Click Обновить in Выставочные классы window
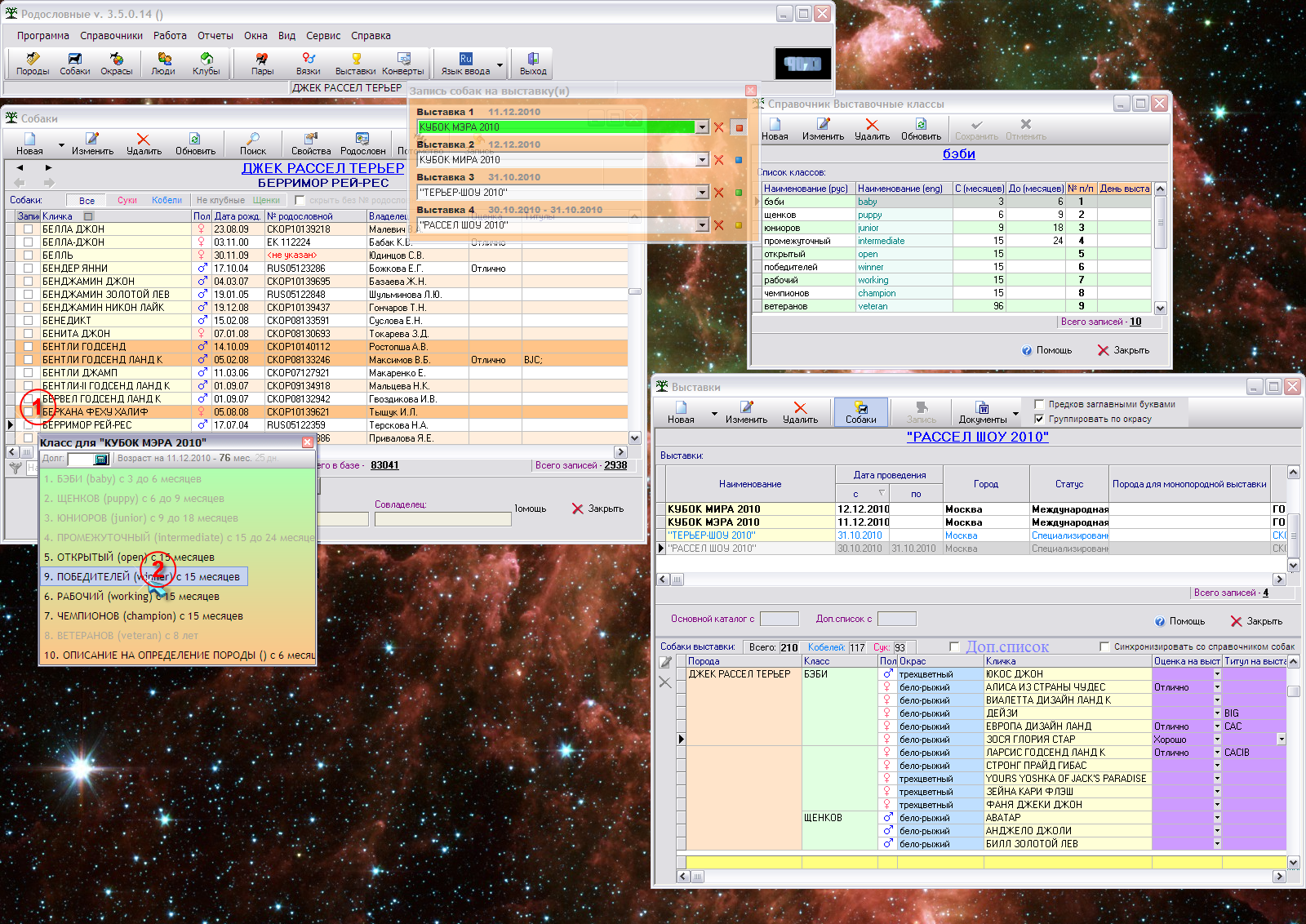Screen dimensions: 1306x924 coord(921,129)
